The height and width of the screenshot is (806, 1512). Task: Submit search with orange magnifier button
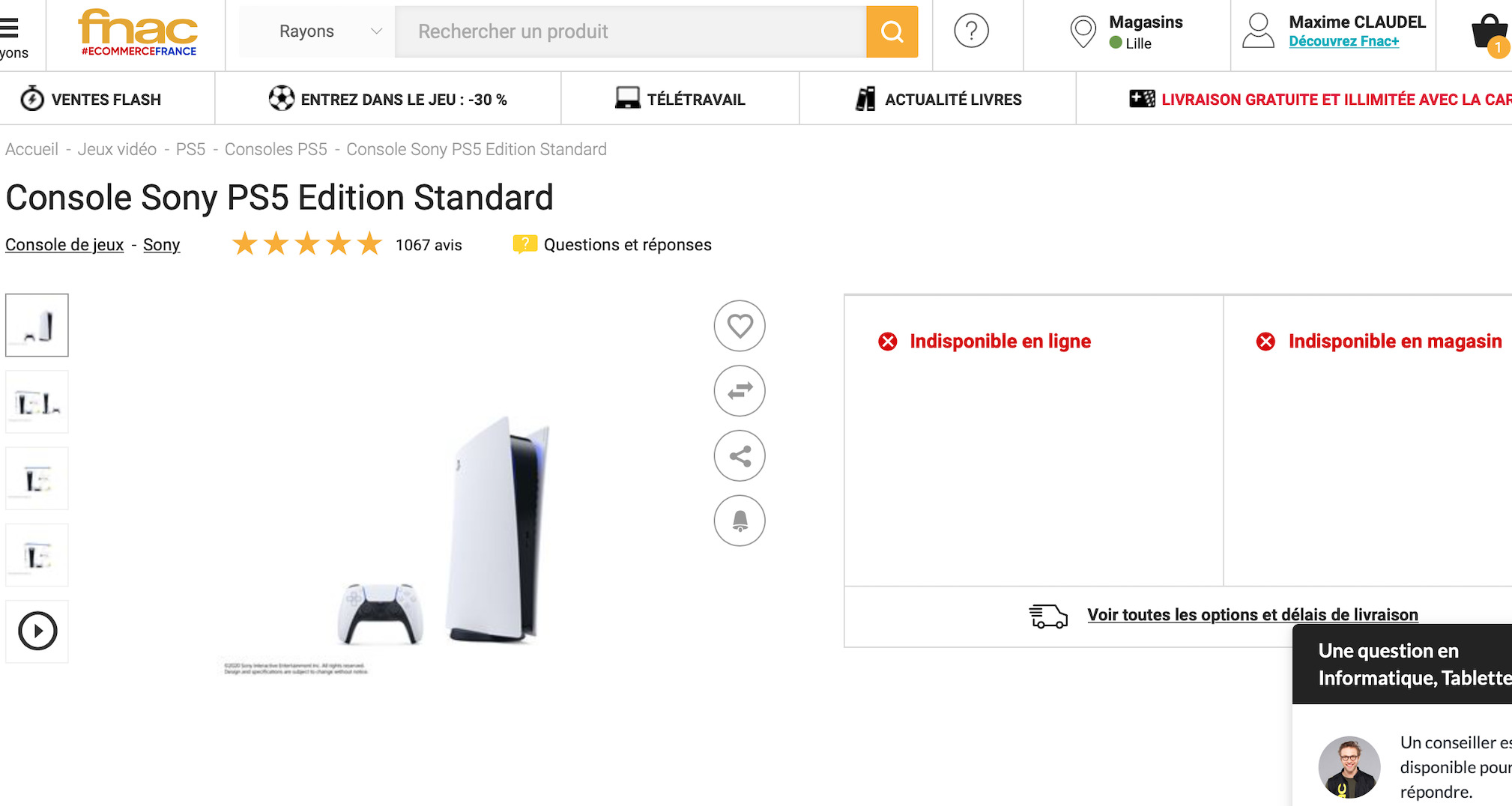(x=892, y=31)
